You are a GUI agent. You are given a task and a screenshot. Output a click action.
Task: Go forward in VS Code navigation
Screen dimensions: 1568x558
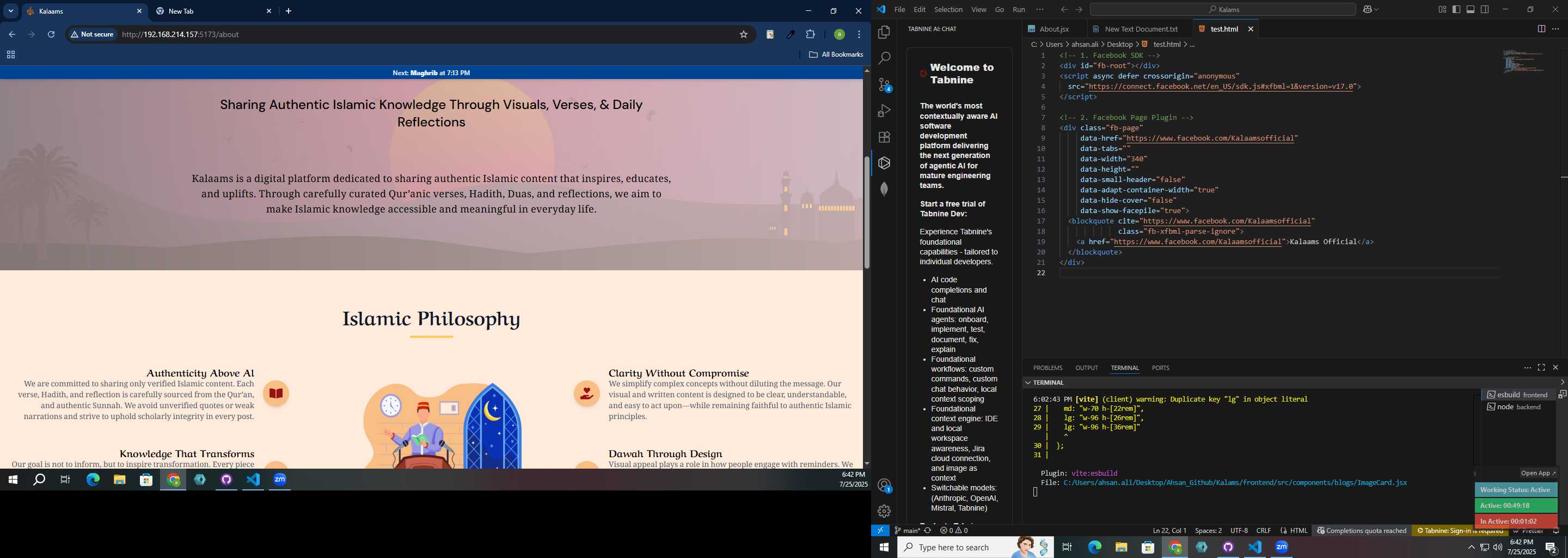click(x=1079, y=9)
